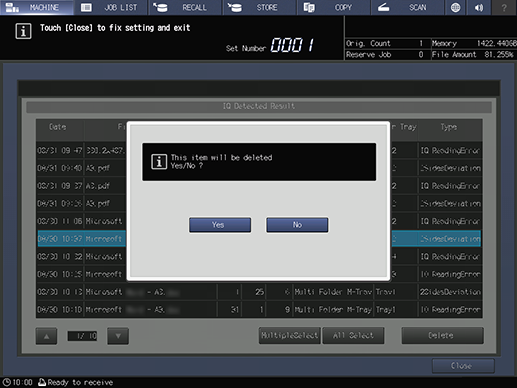Cancel deletion with the No button
The width and height of the screenshot is (517, 388).
297,225
